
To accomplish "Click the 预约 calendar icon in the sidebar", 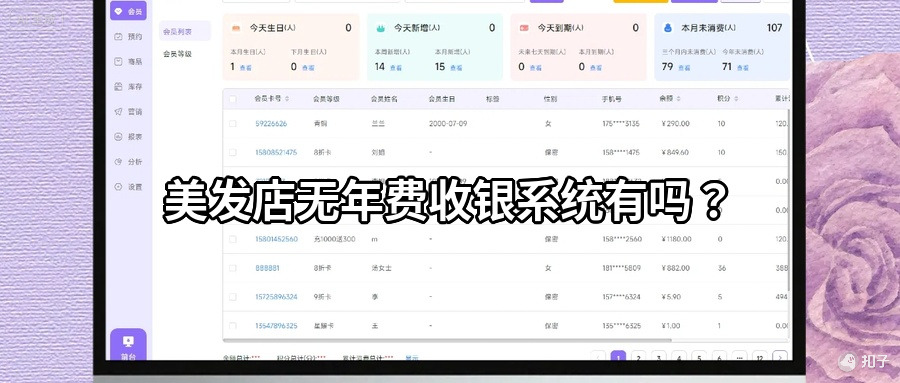I will click(118, 36).
